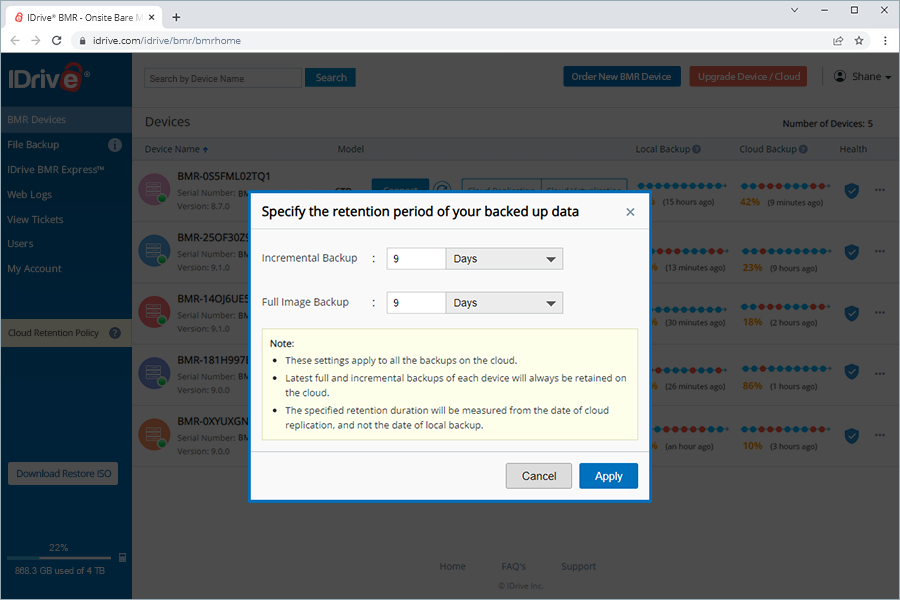
Task: Open Chrome three-dot menu
Action: point(885,41)
